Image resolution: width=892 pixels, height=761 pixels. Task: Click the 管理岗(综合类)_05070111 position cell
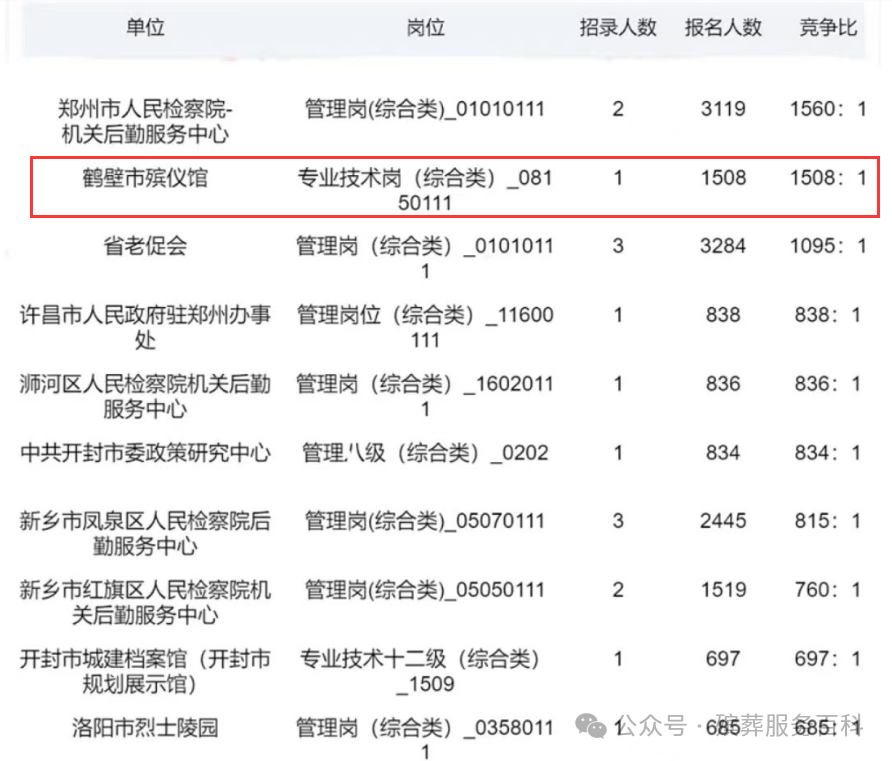pos(425,521)
